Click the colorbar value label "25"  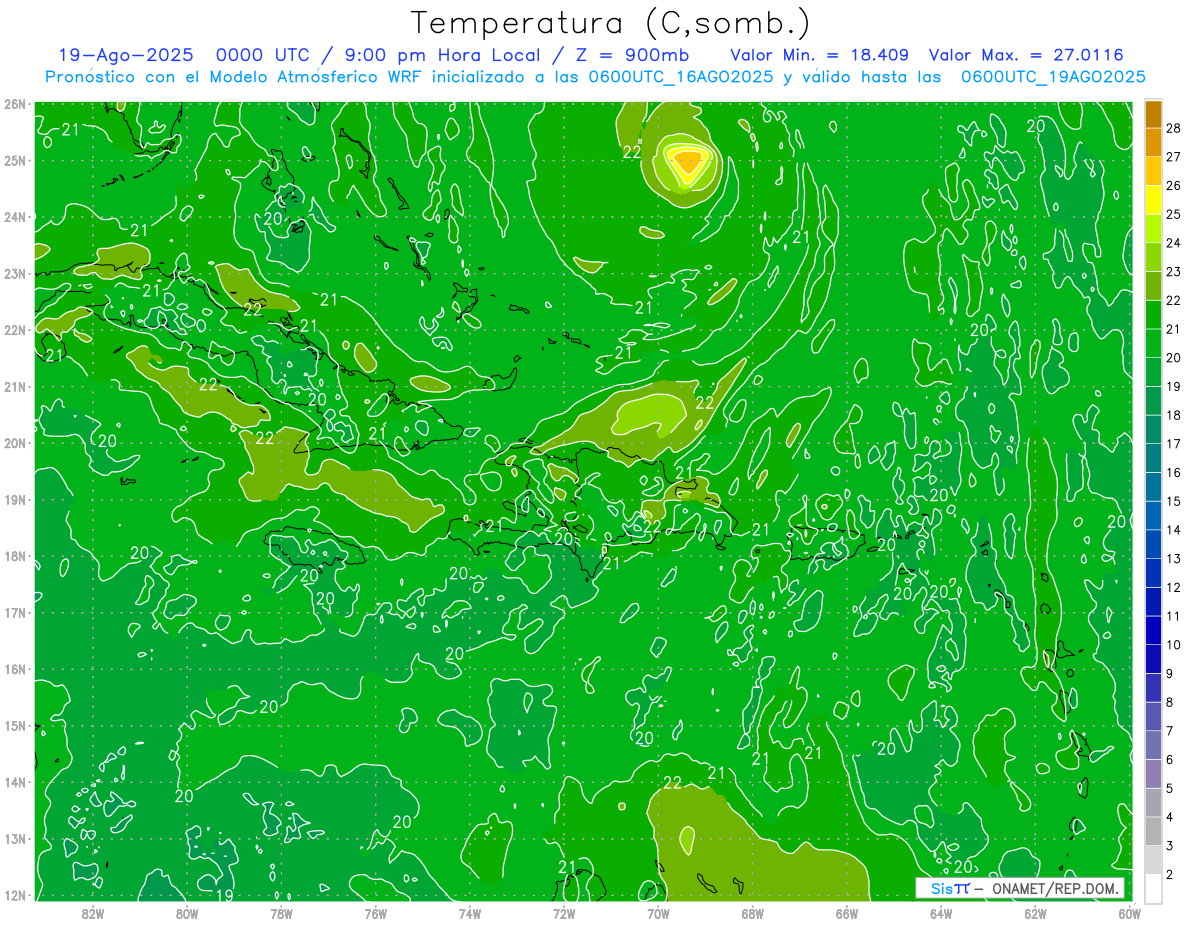click(x=1174, y=214)
